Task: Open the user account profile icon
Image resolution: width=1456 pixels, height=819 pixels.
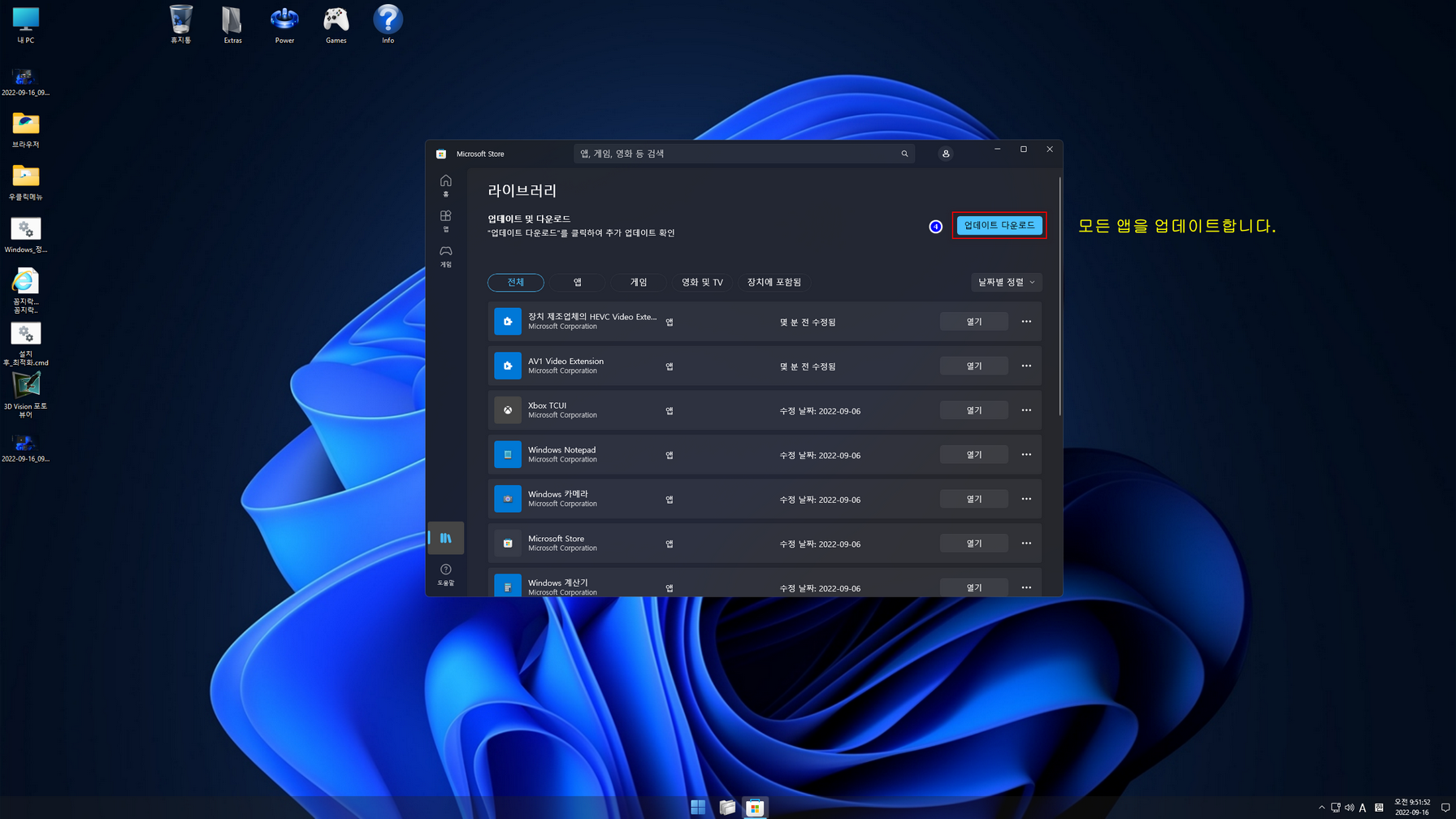Action: point(946,154)
